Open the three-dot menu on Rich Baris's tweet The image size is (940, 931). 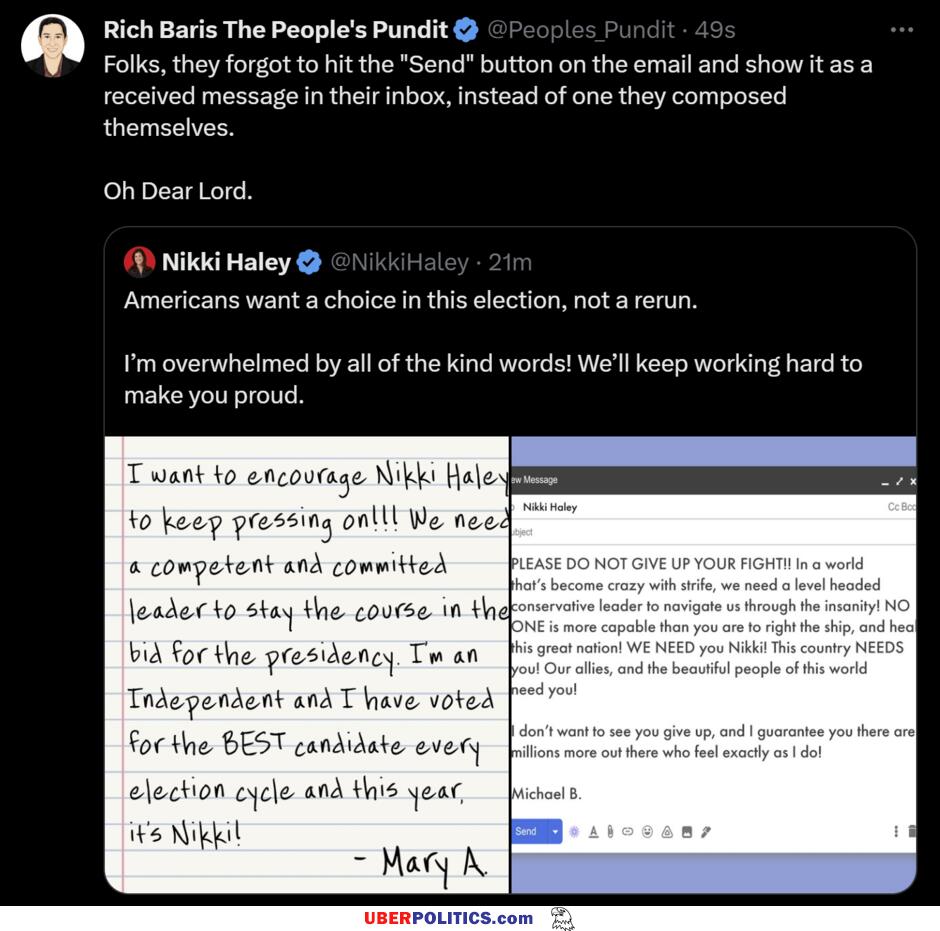coord(901,30)
